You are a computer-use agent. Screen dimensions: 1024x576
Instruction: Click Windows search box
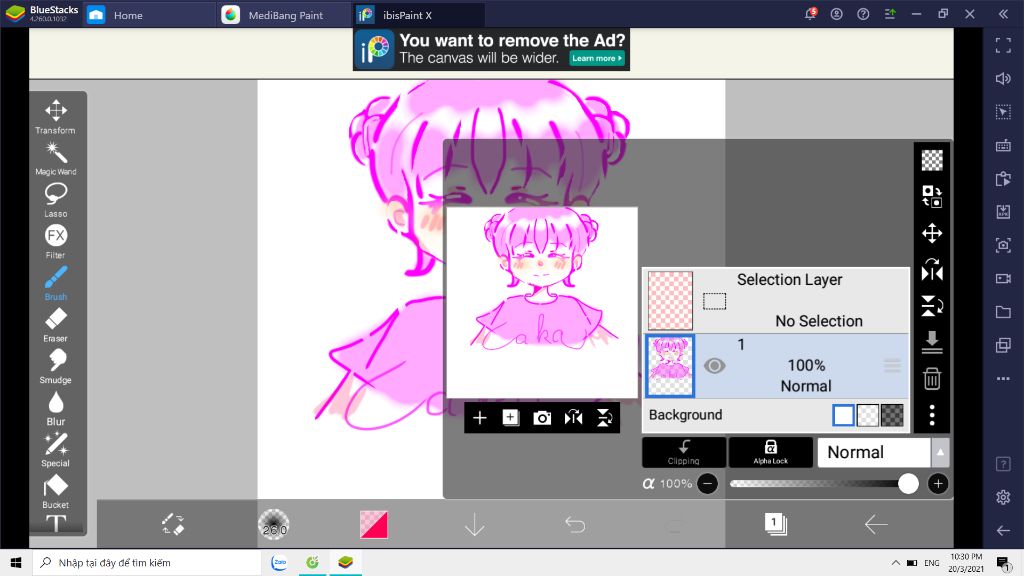pos(147,562)
